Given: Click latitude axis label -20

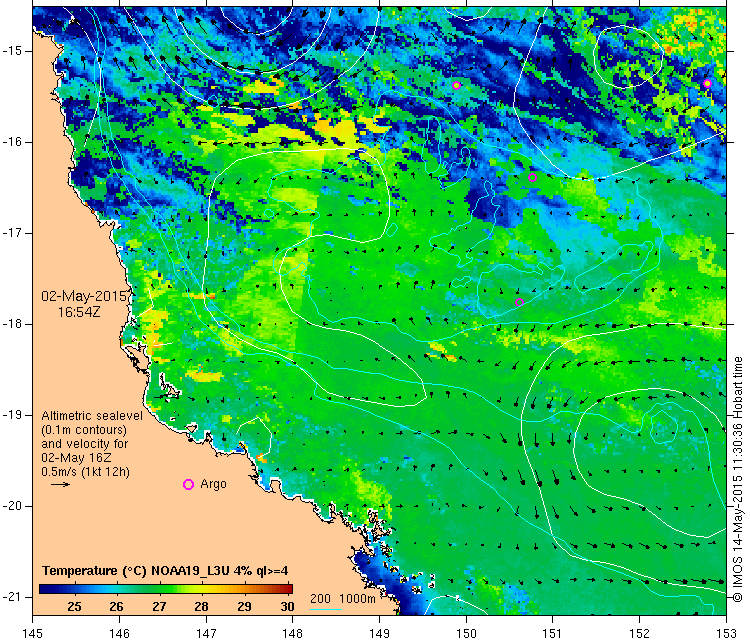Looking at the screenshot, I should 12,506.
